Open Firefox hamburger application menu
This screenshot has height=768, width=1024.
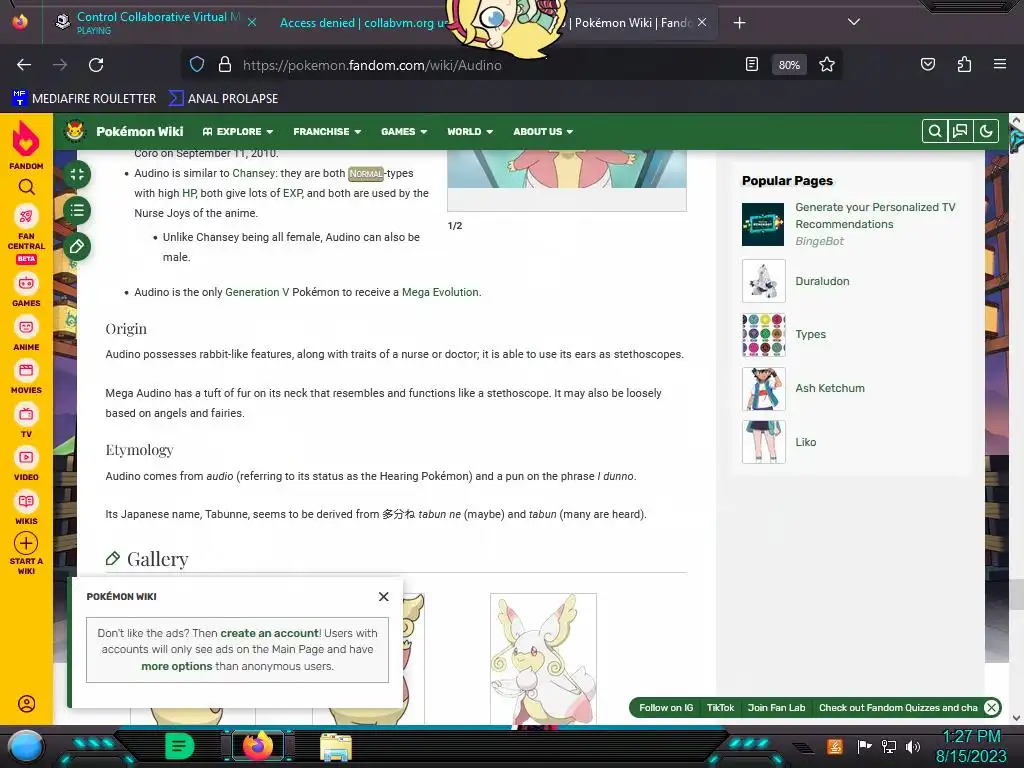(999, 64)
